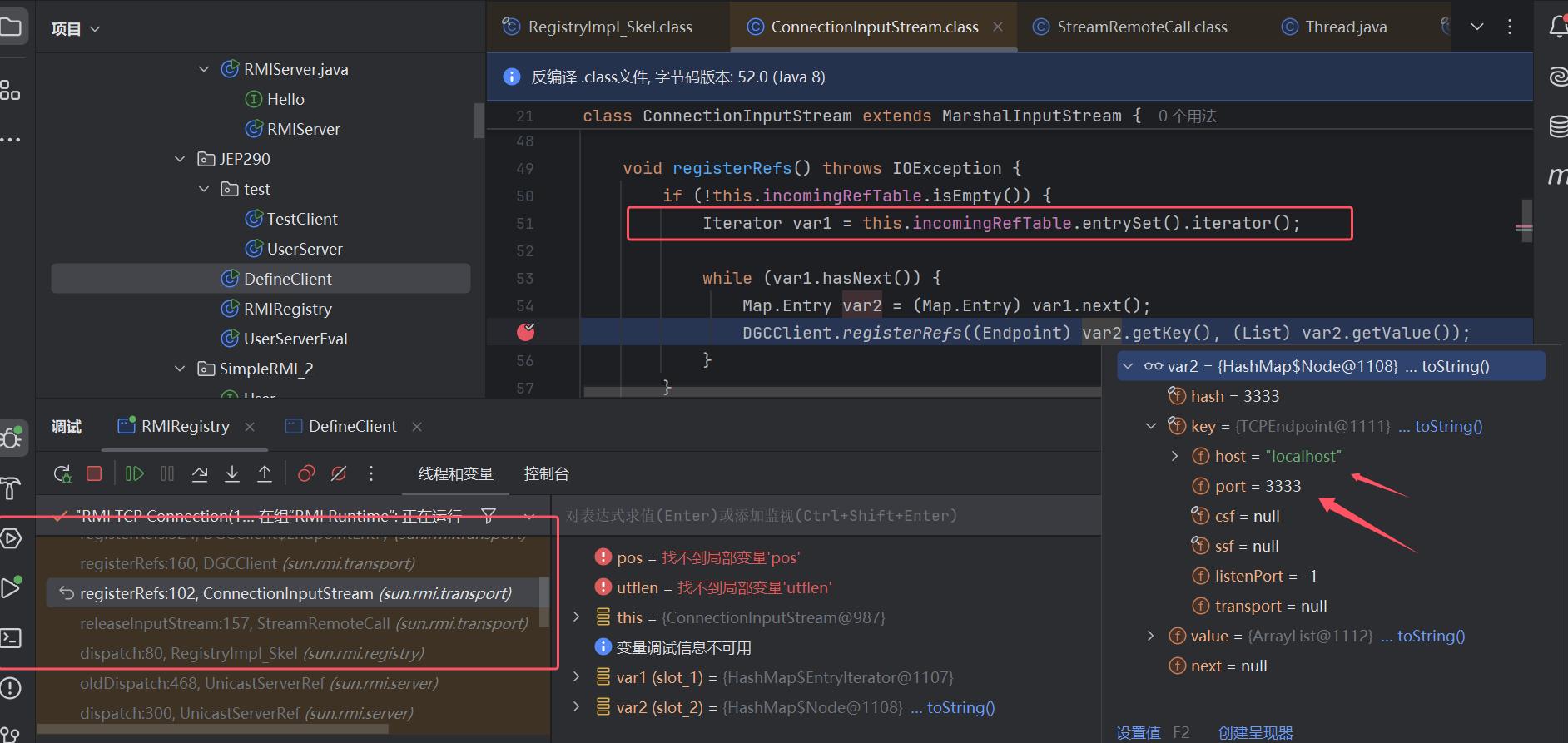Pause the program
The width and height of the screenshot is (1568, 743).
167,473
